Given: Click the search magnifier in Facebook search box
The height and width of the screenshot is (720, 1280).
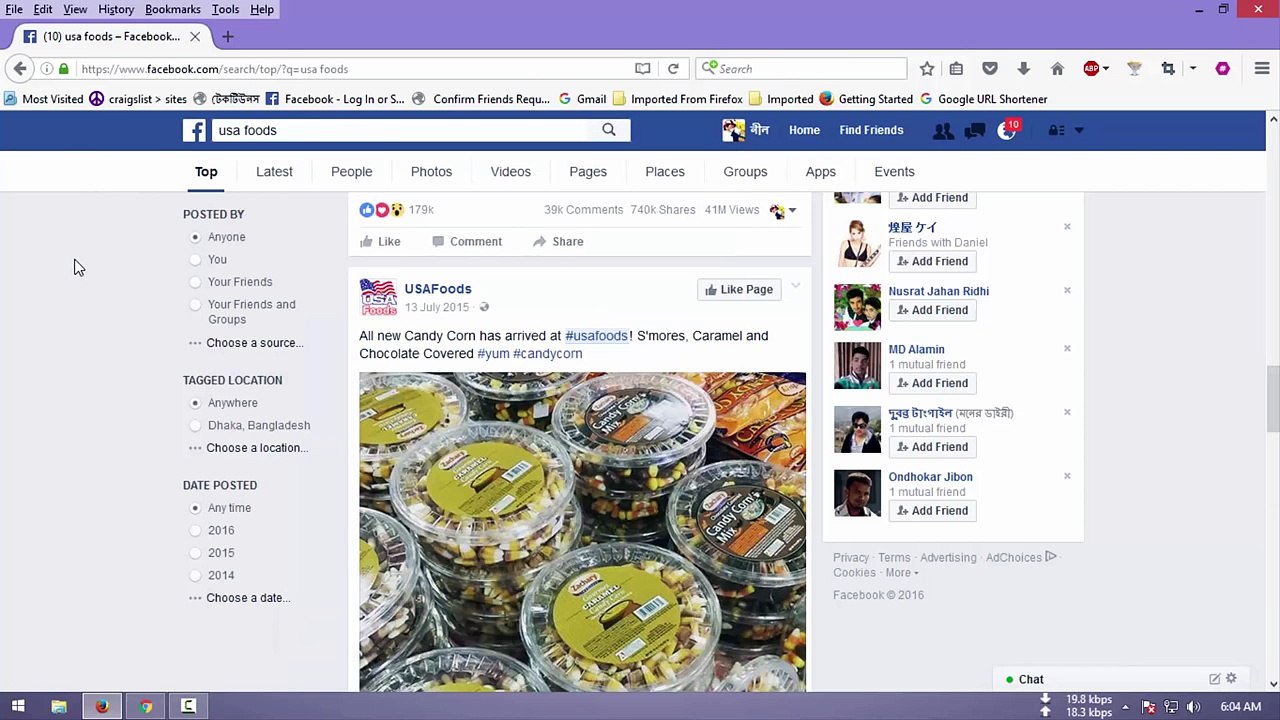Looking at the screenshot, I should click(x=608, y=129).
